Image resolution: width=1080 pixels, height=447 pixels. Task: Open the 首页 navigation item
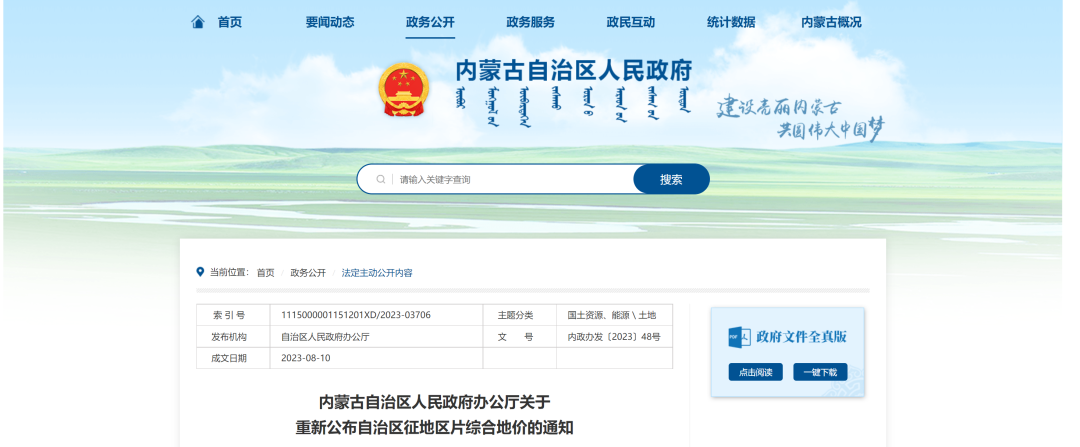(x=230, y=22)
